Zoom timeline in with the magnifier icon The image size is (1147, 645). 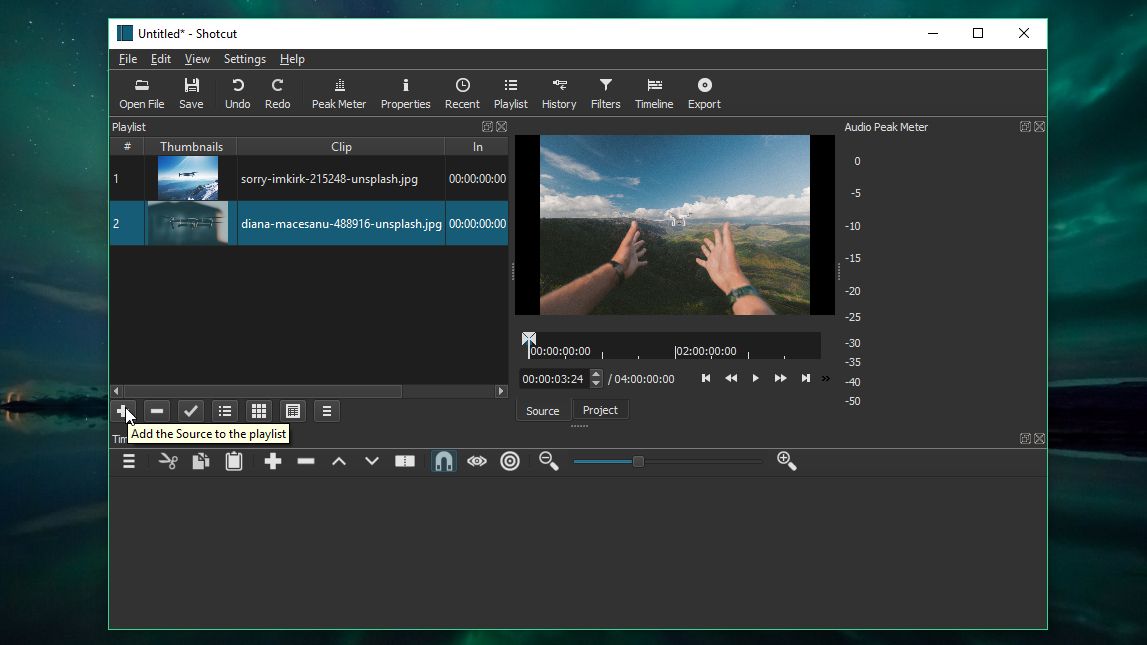pyautogui.click(x=787, y=461)
